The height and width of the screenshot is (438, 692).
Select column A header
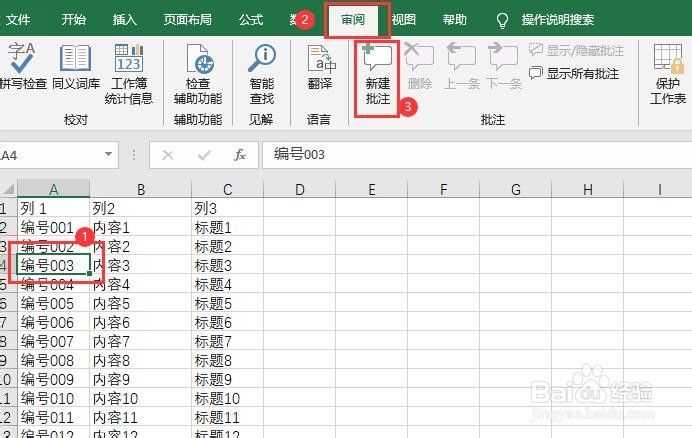coord(53,189)
